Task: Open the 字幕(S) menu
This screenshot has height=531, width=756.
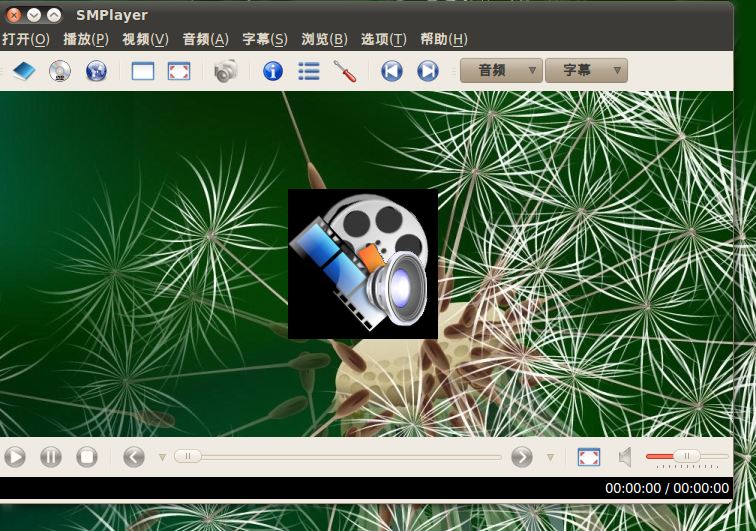Action: coord(265,39)
